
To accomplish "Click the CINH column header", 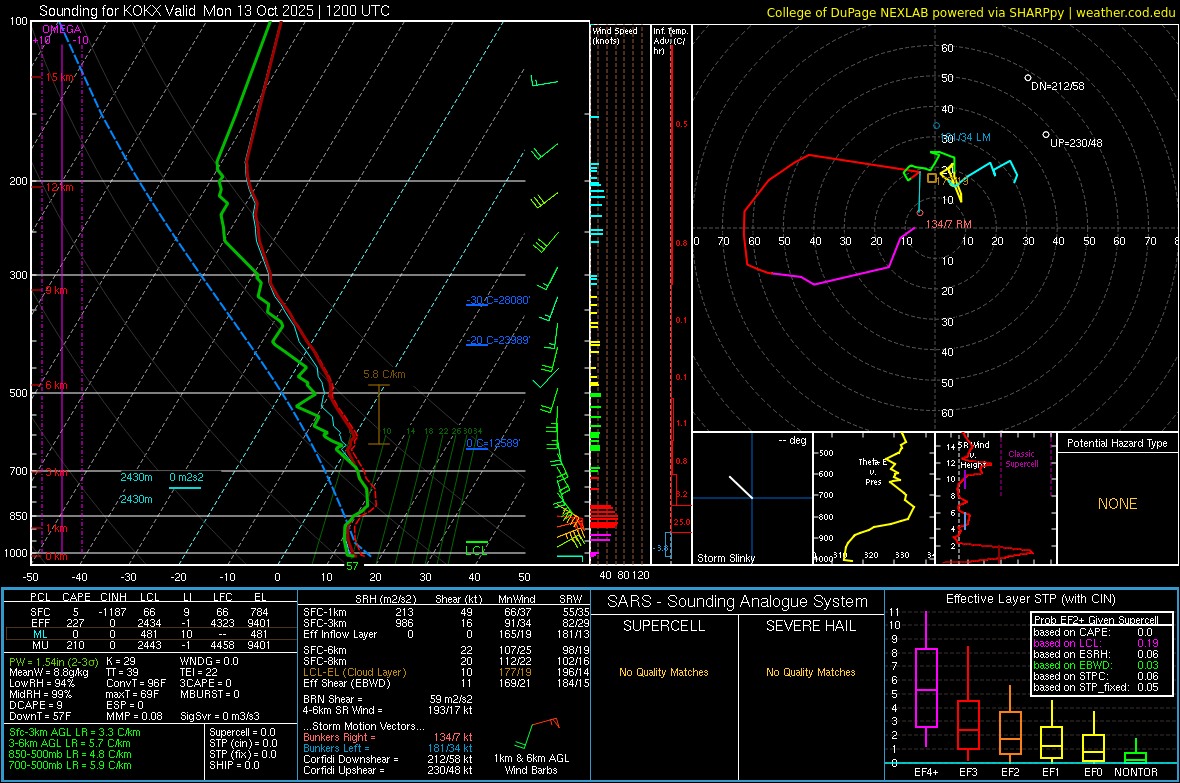I will coord(113,597).
